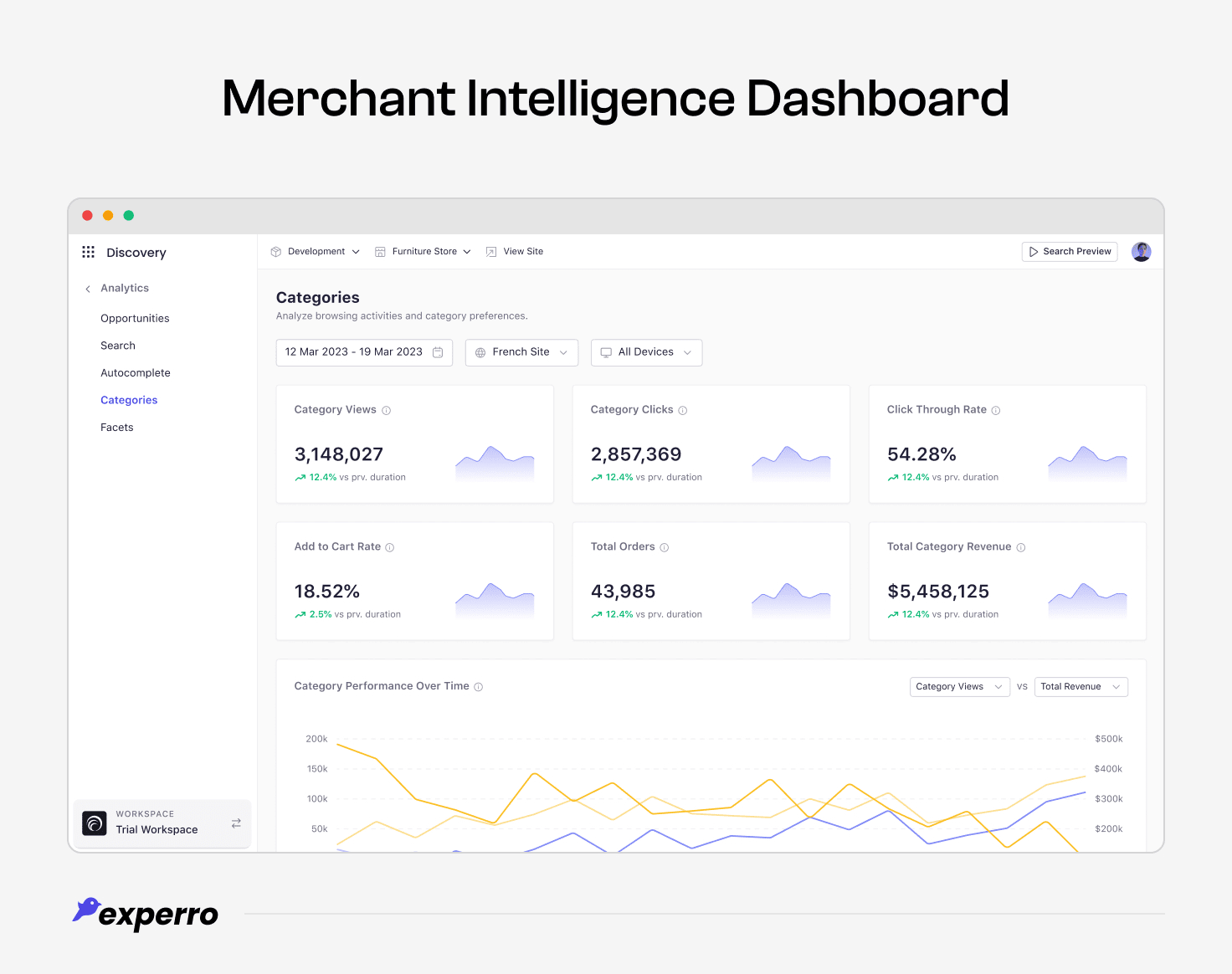The image size is (1232, 974).
Task: Open Search in the sidebar
Action: pos(118,346)
